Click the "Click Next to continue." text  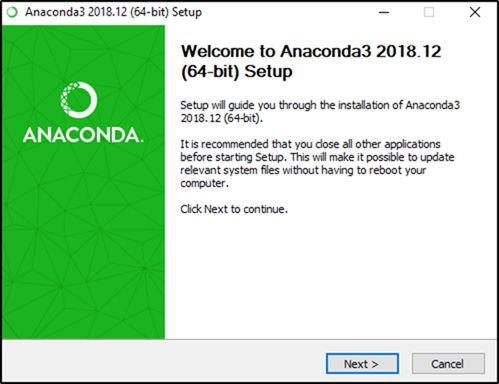[x=234, y=209]
